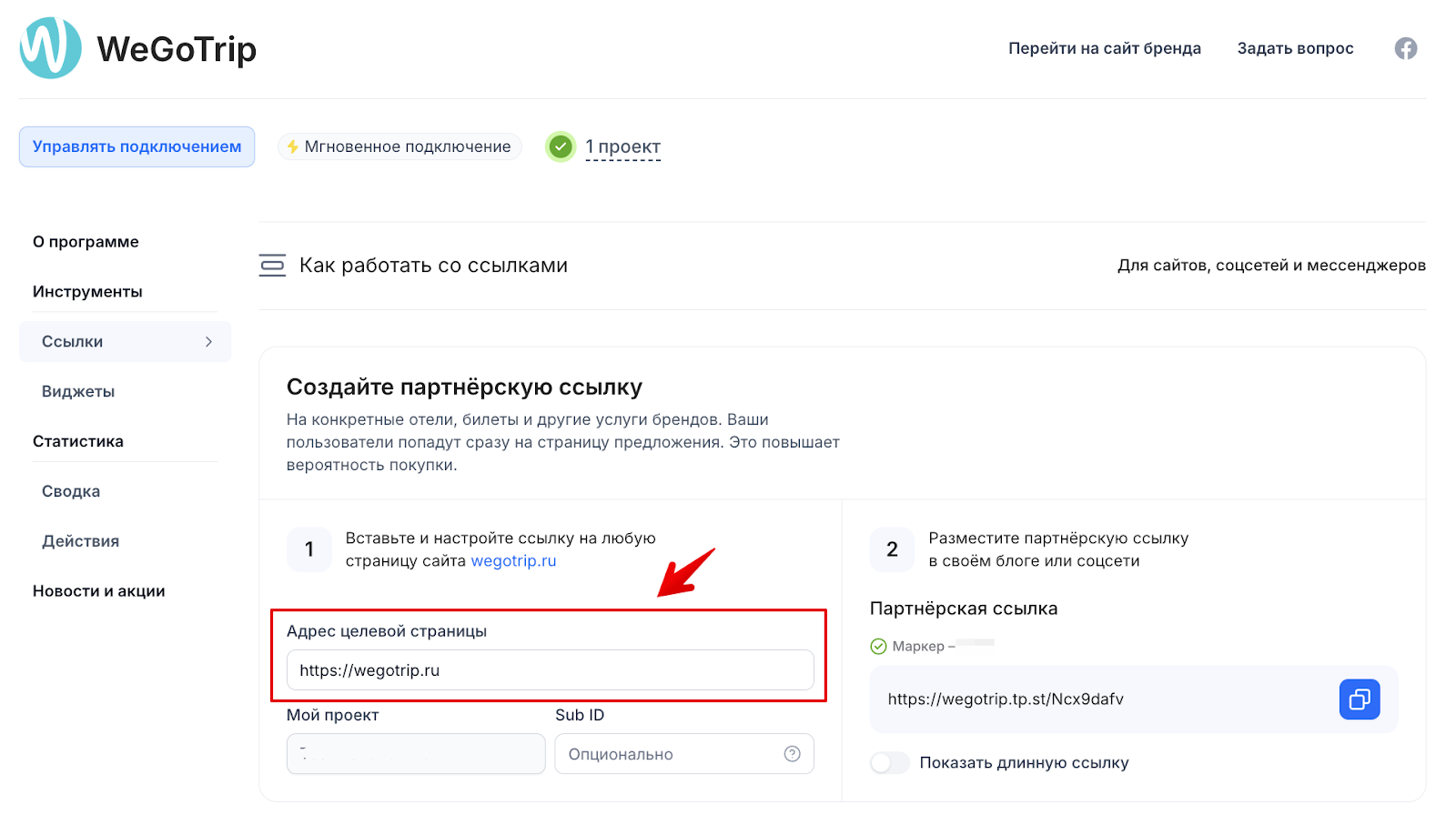The height and width of the screenshot is (815, 1456).
Task: Click Адрес целевой страницы input field
Action: pos(551,670)
